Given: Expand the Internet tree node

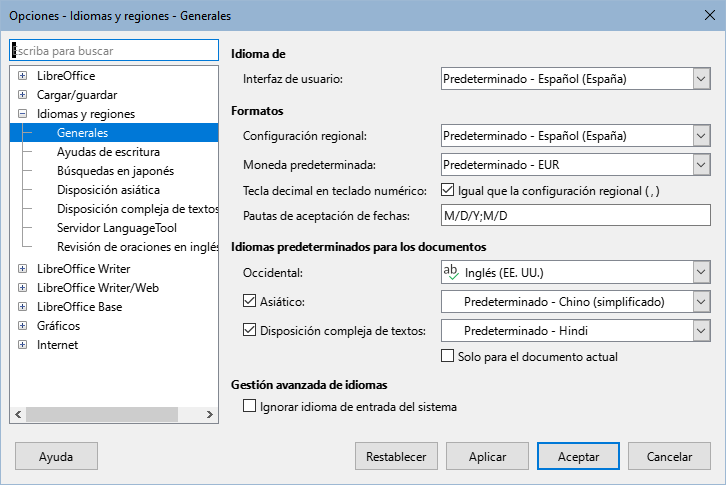Looking at the screenshot, I should pos(22,344).
